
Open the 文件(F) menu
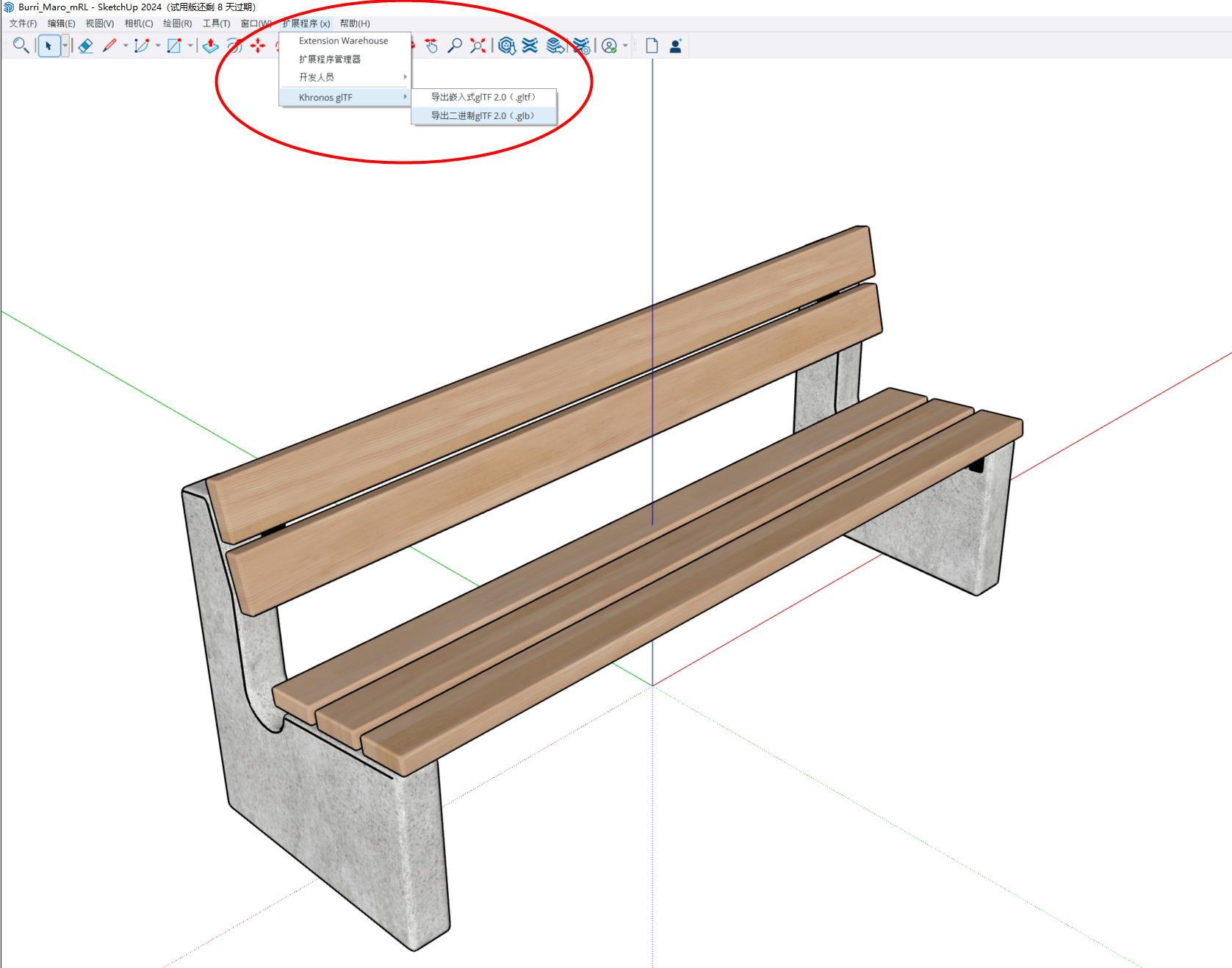pyautogui.click(x=23, y=24)
